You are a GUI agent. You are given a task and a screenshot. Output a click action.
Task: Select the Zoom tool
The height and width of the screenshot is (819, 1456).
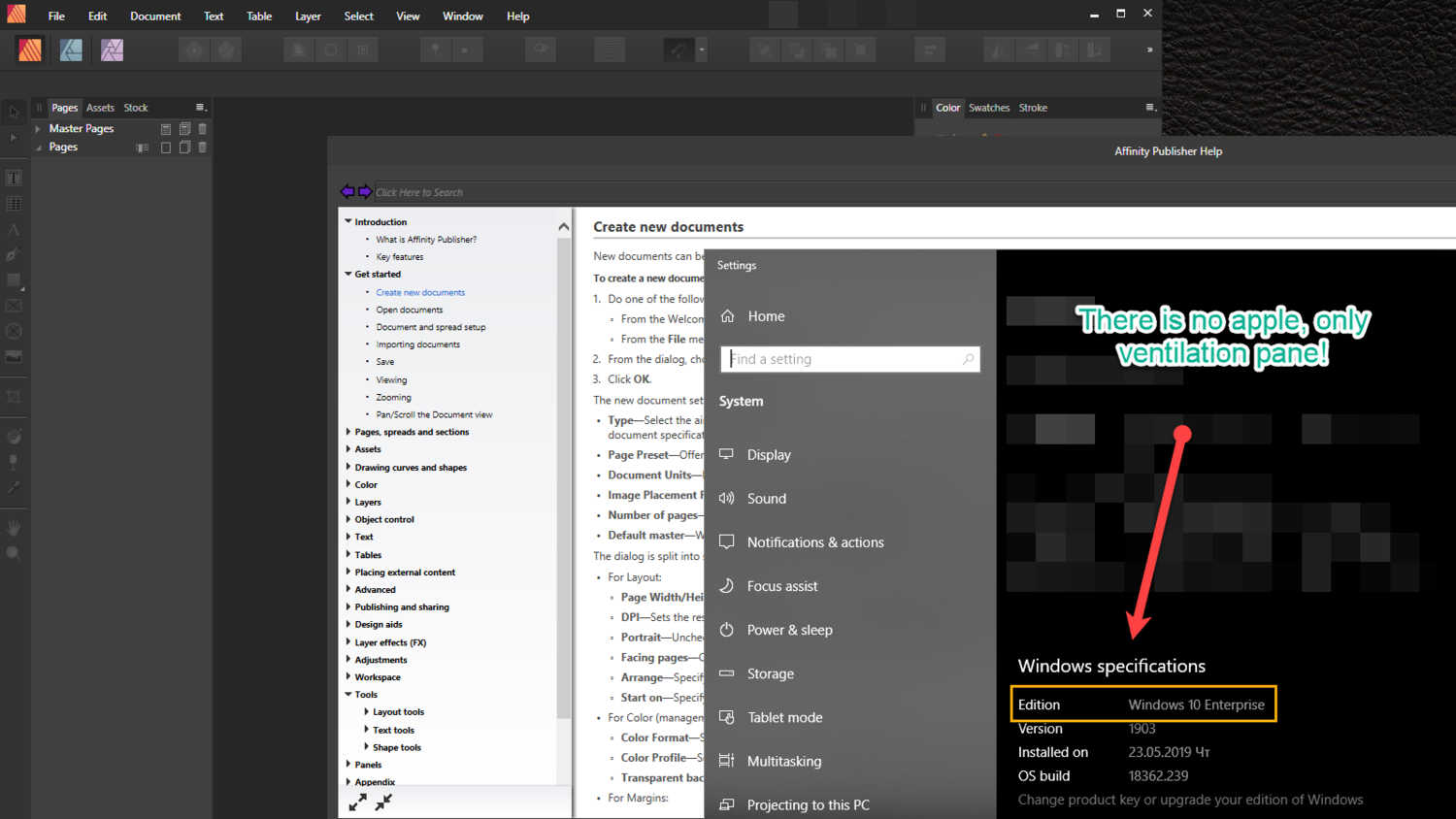point(14,553)
